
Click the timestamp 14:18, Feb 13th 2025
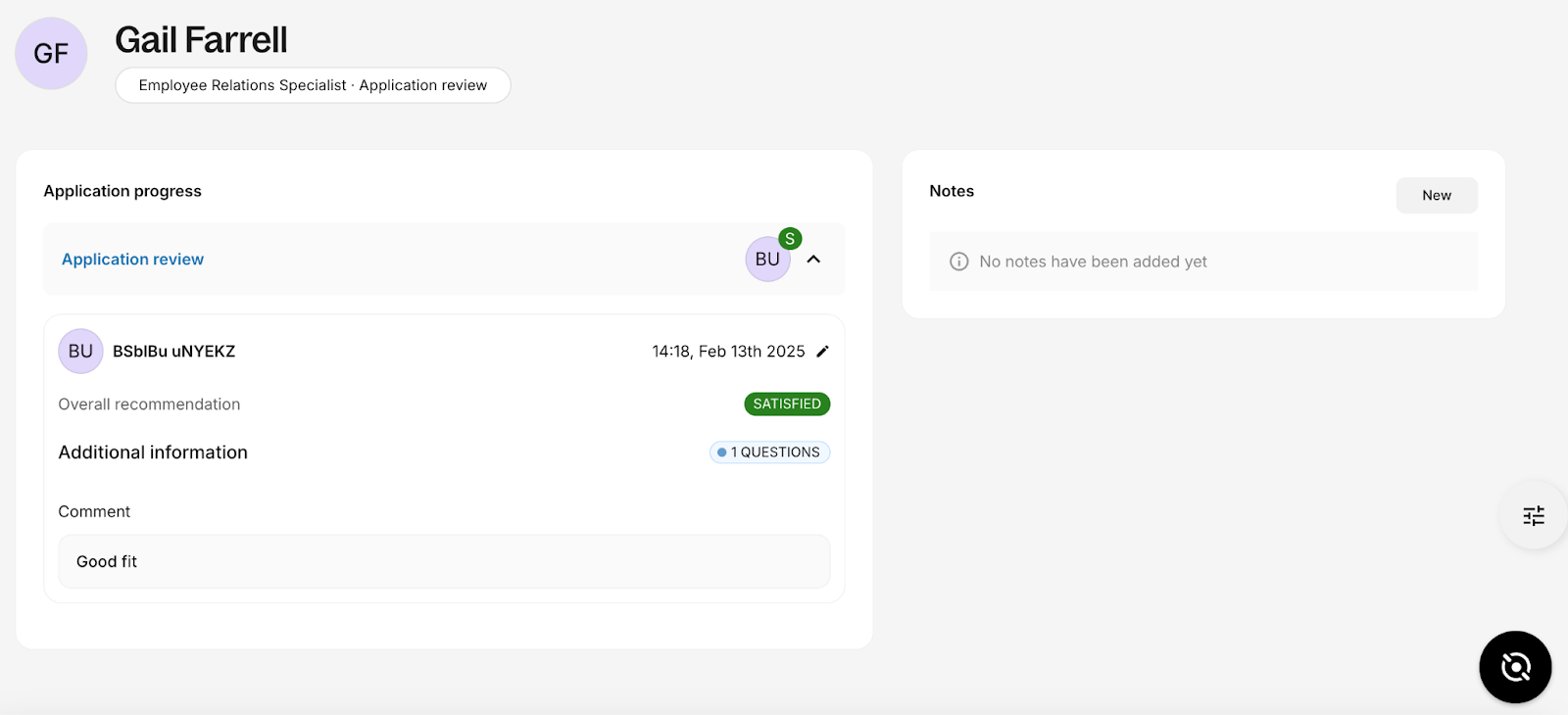(728, 352)
